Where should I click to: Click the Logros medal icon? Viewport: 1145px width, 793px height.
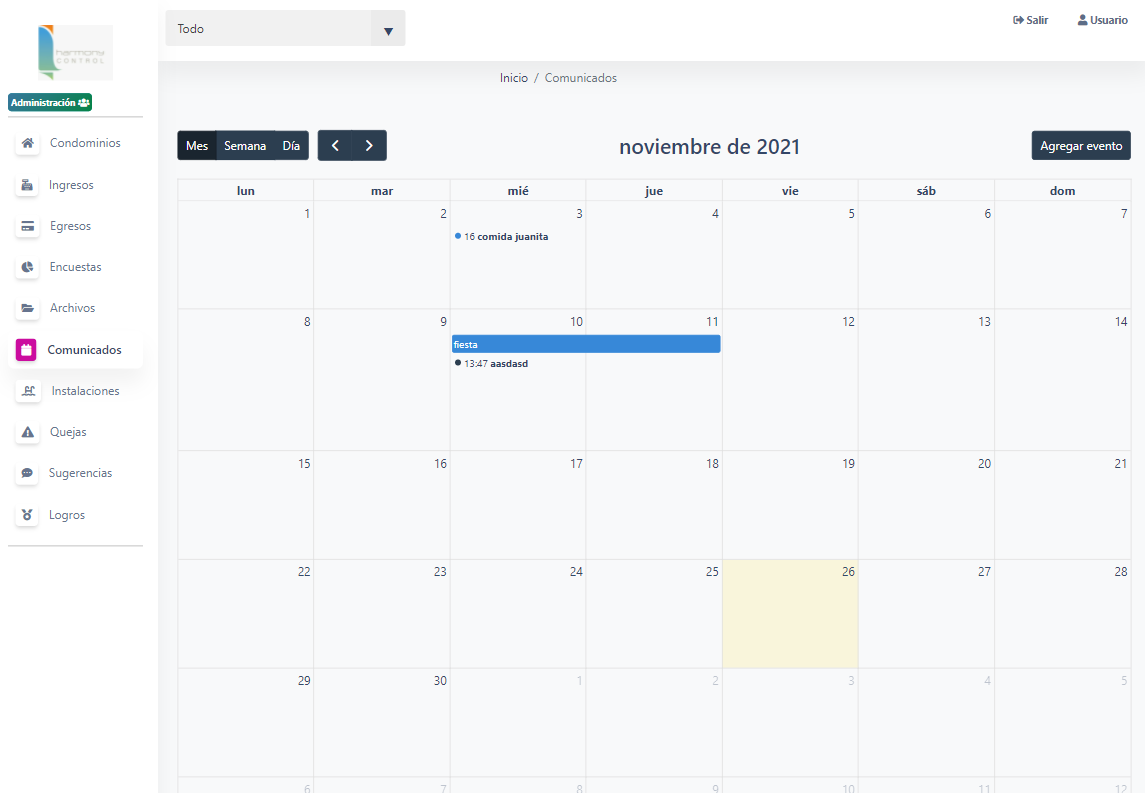28,516
